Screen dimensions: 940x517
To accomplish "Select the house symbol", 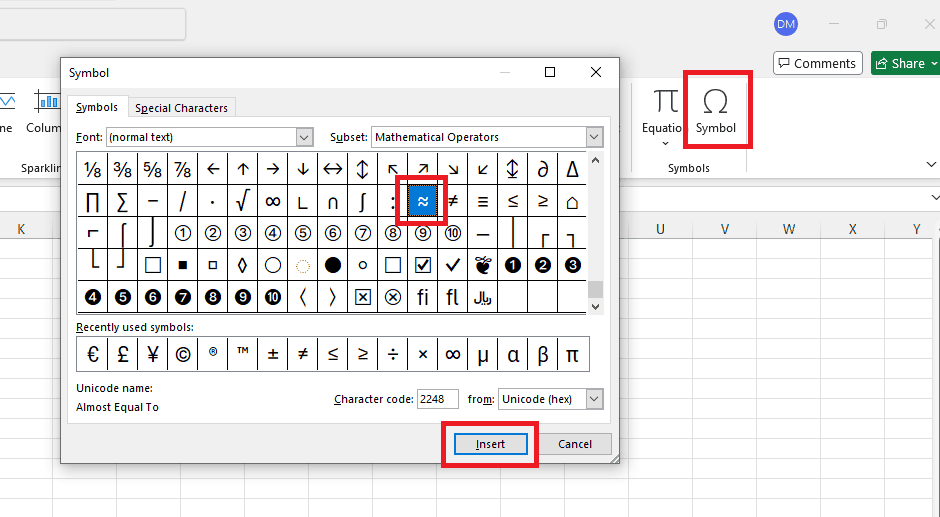I will point(573,202).
